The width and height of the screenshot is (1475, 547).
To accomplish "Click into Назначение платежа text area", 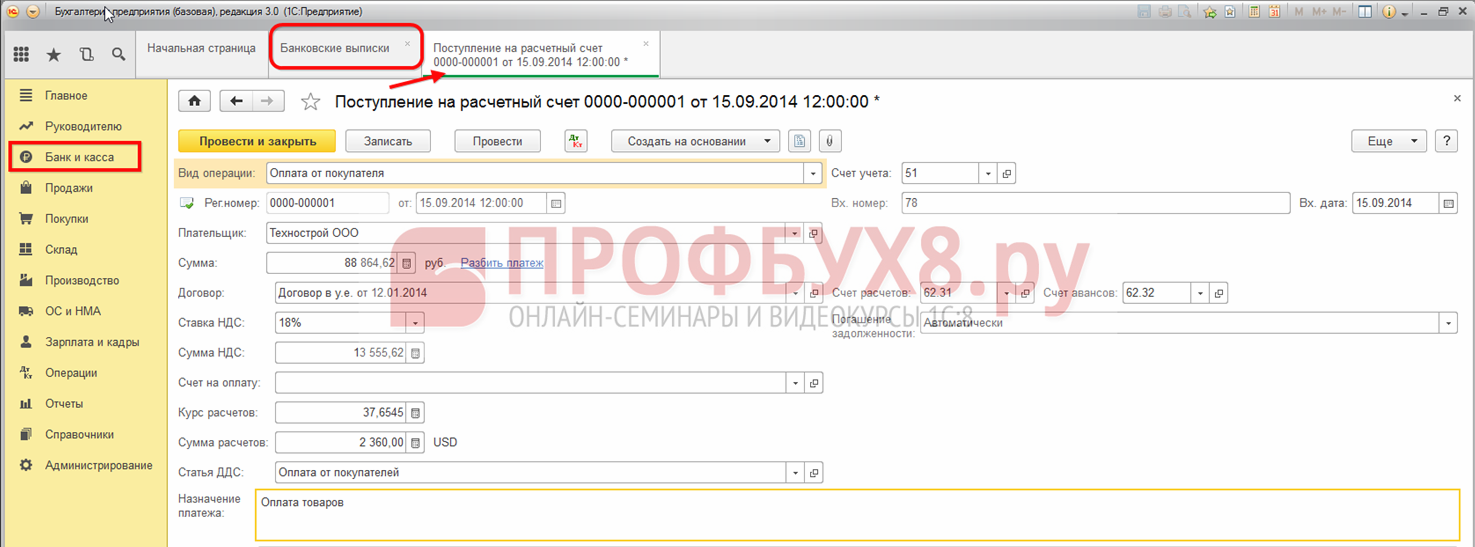I will click(858, 516).
